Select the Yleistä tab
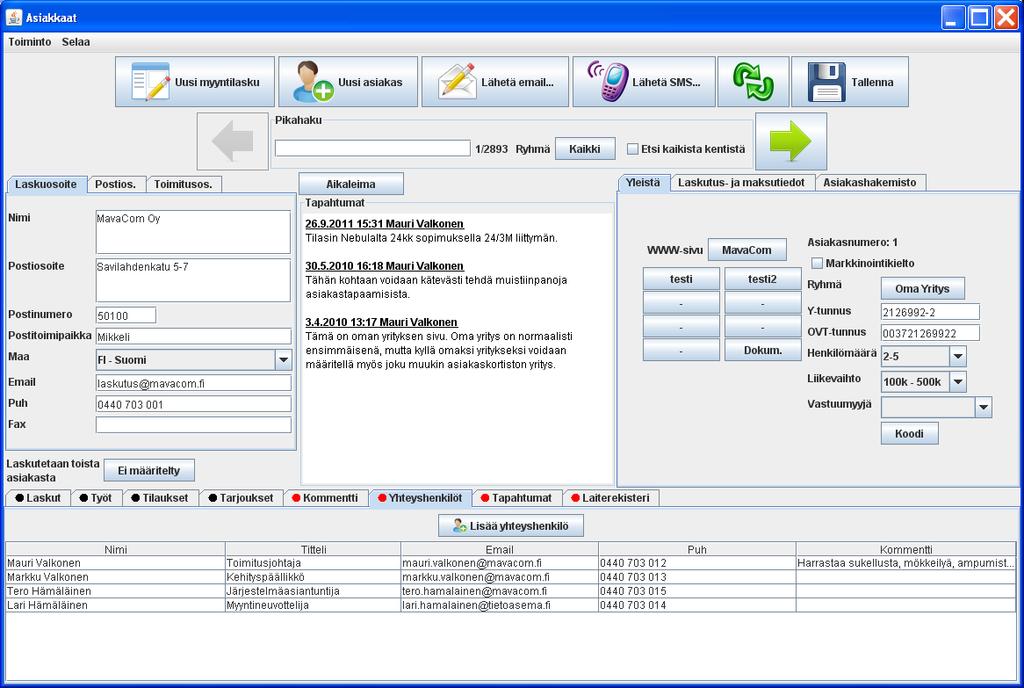 643,183
